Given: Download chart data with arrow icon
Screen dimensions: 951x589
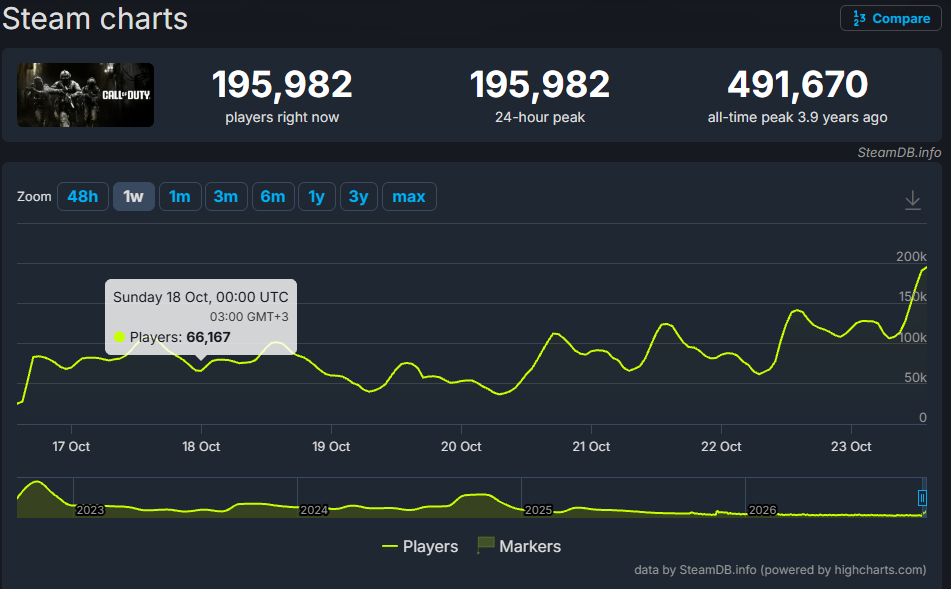Looking at the screenshot, I should pos(912,200).
